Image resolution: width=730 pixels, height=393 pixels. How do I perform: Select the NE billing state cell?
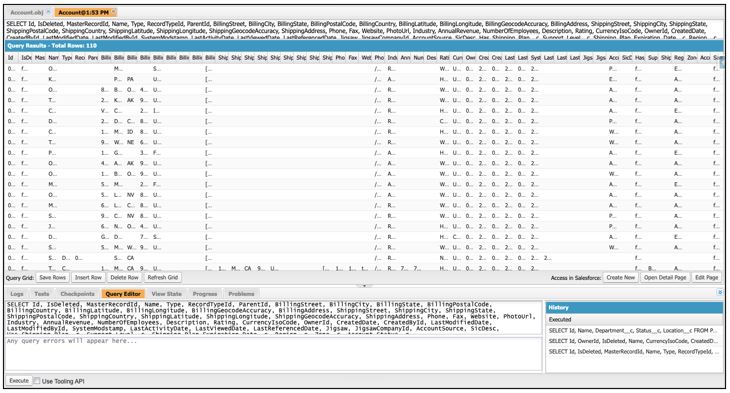pos(131,142)
